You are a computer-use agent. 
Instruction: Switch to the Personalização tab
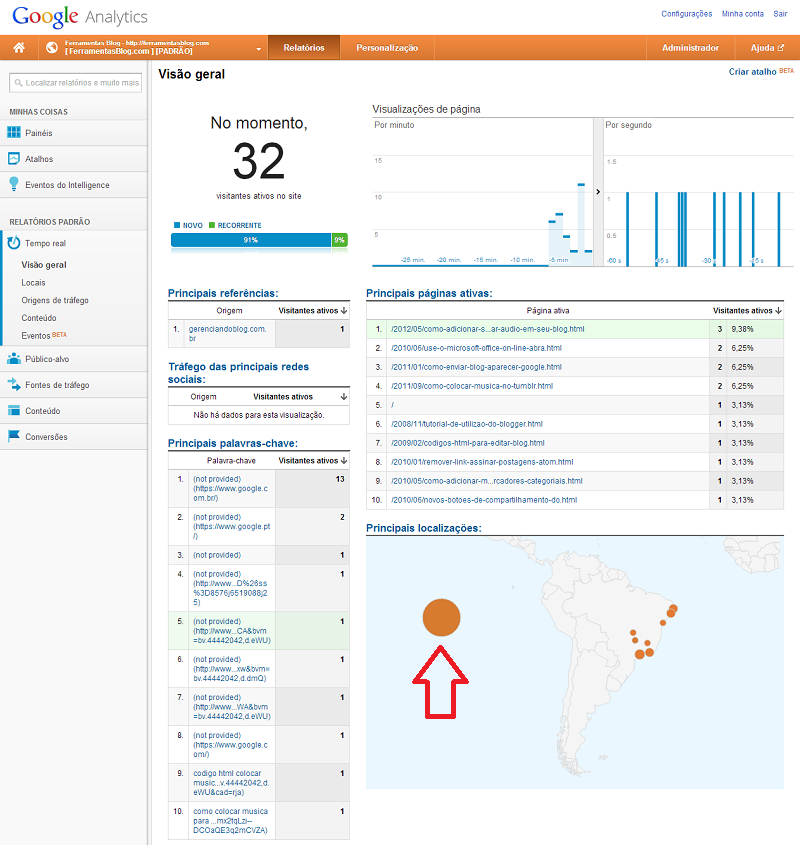pyautogui.click(x=387, y=47)
